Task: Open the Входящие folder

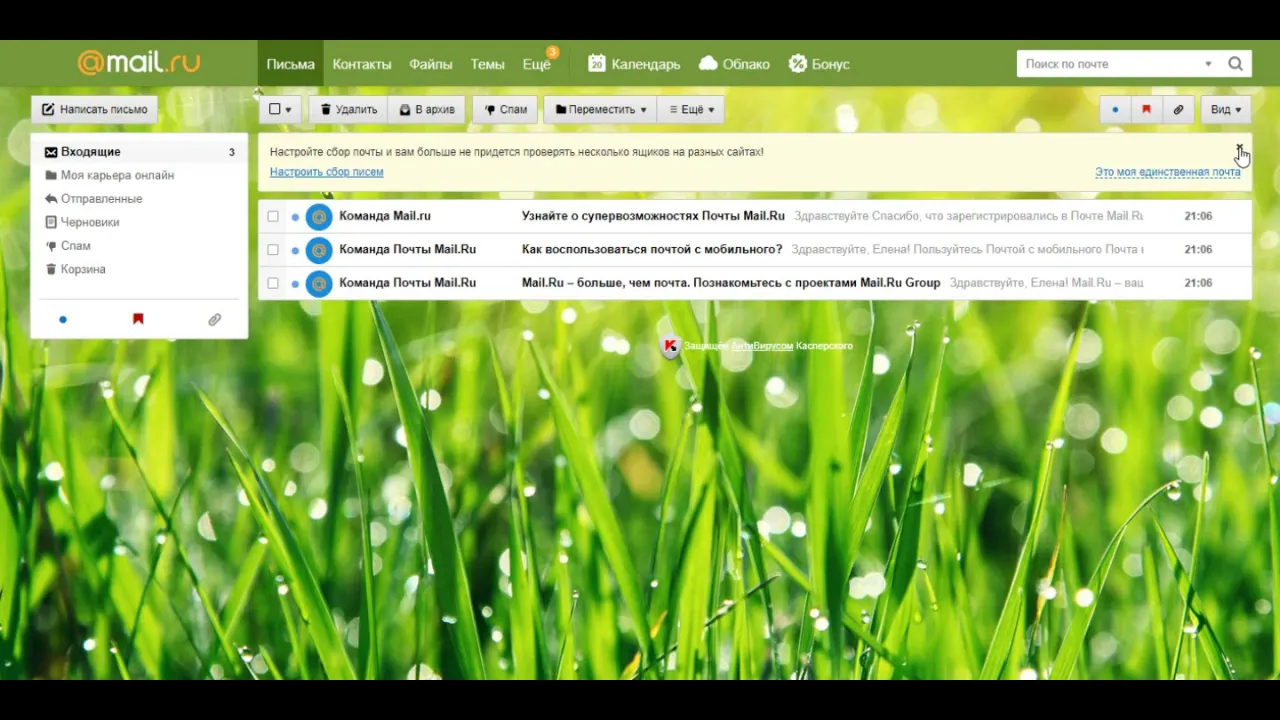Action: point(139,152)
